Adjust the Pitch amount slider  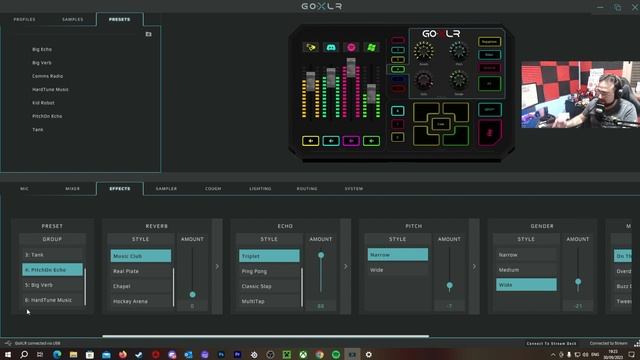pyautogui.click(x=450, y=285)
